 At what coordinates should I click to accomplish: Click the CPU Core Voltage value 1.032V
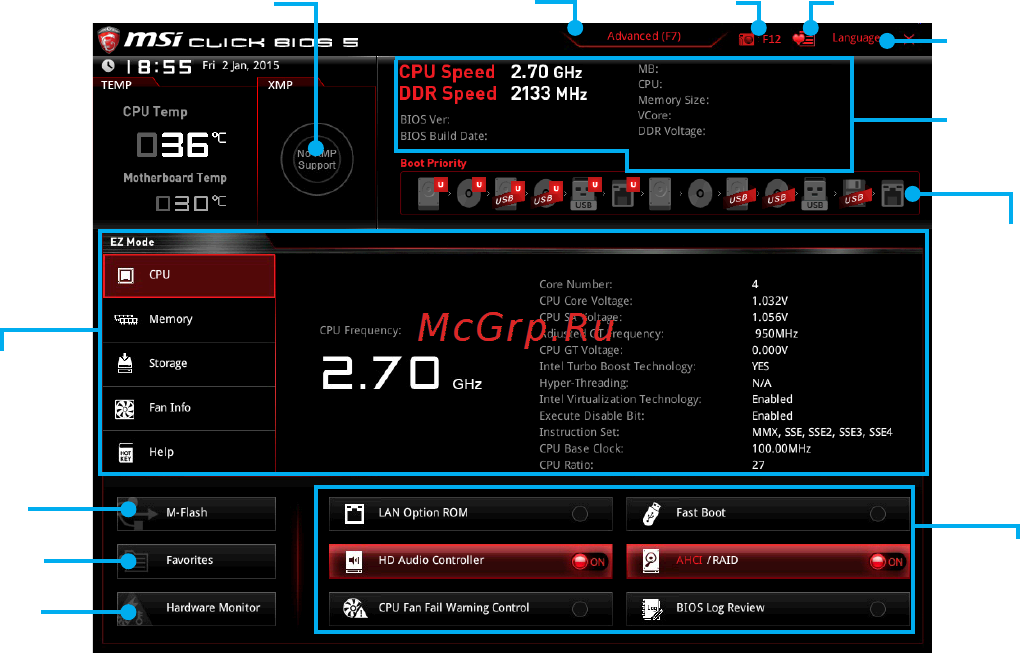[x=770, y=301]
